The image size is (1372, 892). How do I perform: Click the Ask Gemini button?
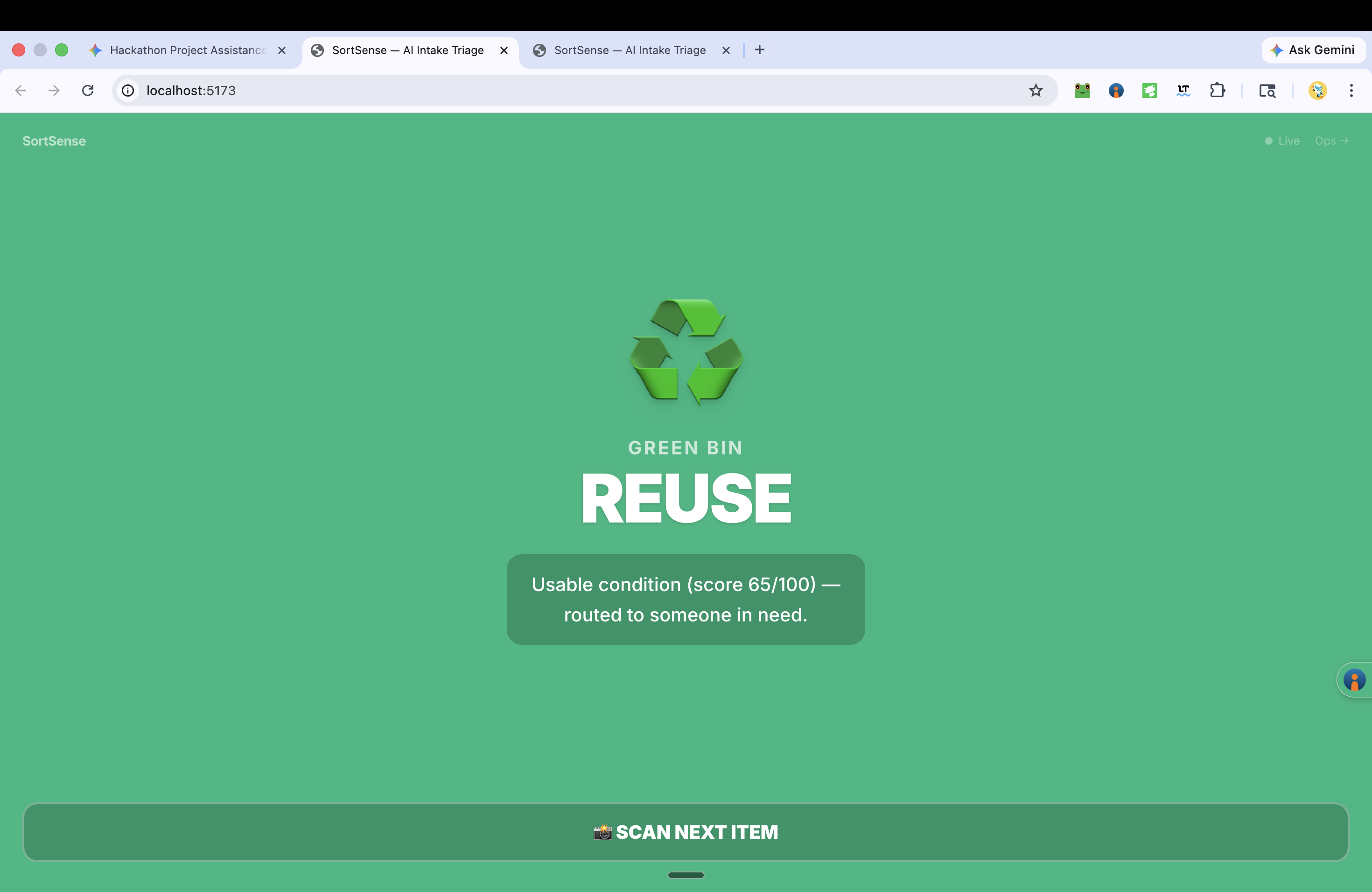(x=1313, y=50)
